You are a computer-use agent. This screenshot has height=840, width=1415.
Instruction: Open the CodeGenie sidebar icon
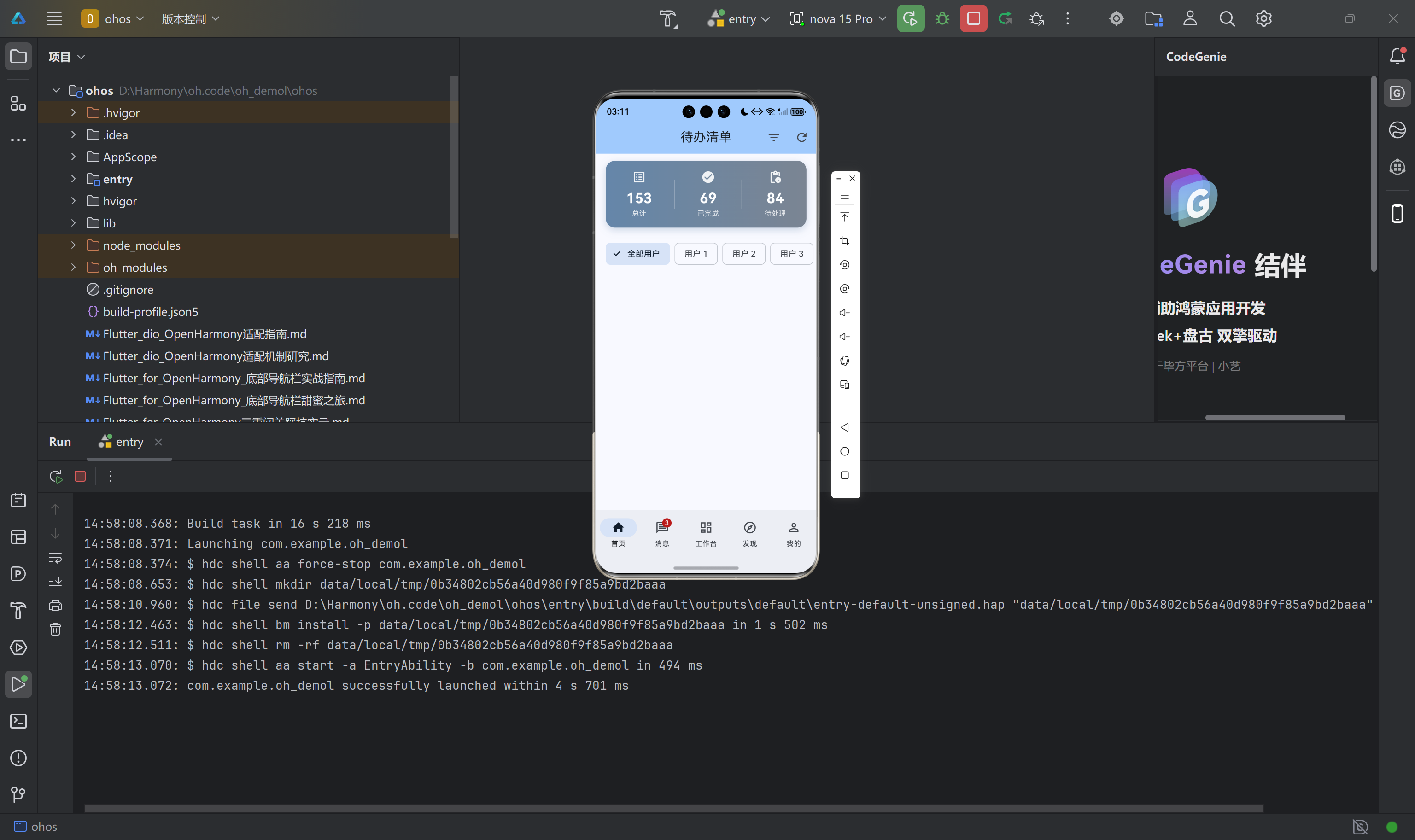tap(1397, 93)
